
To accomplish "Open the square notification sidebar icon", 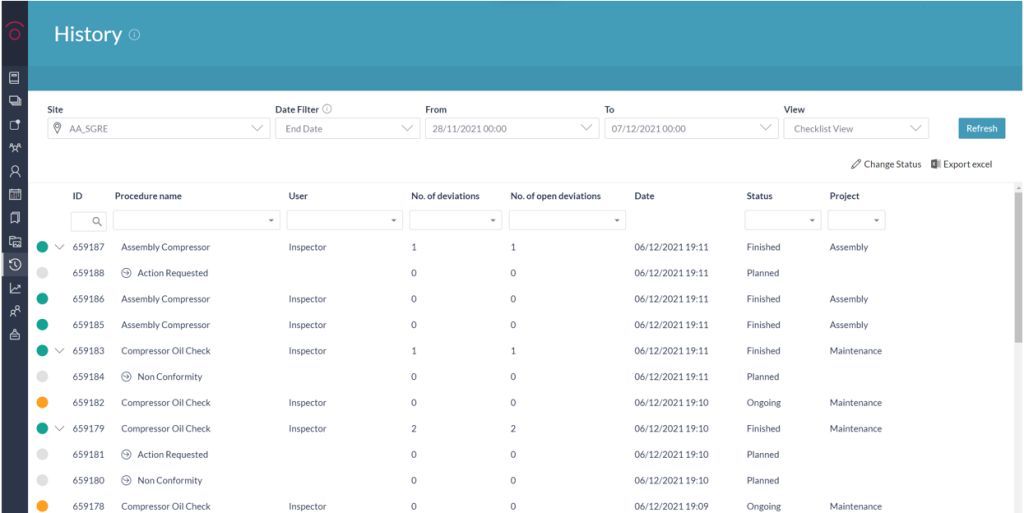I will point(14,125).
